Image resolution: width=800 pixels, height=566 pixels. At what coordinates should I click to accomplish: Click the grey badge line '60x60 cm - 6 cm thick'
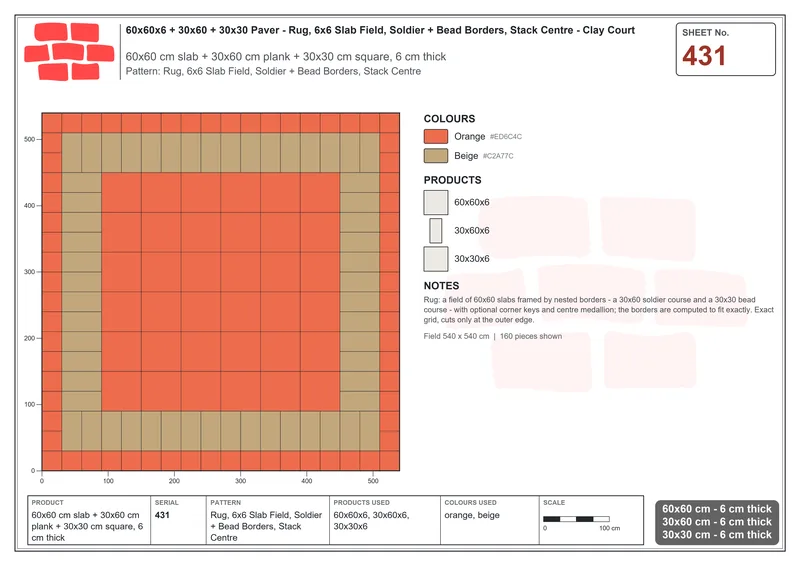(x=717, y=509)
